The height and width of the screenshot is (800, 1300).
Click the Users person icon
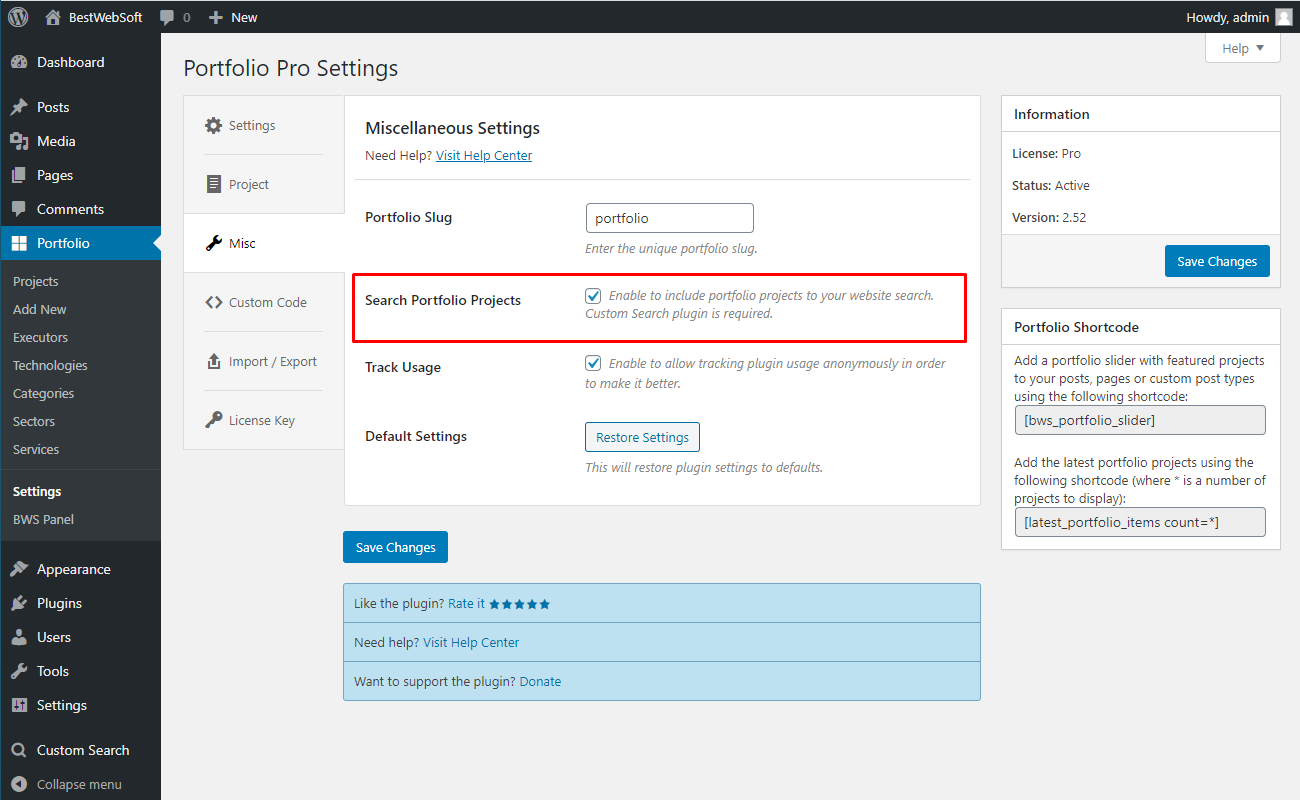(x=19, y=637)
